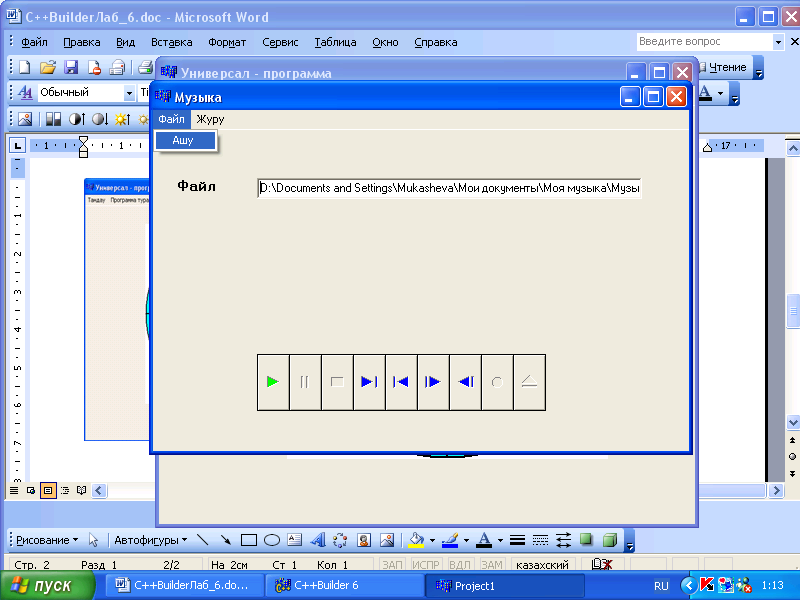Click the Styles and Formatting icon
800x600 pixels.
(x=25, y=92)
